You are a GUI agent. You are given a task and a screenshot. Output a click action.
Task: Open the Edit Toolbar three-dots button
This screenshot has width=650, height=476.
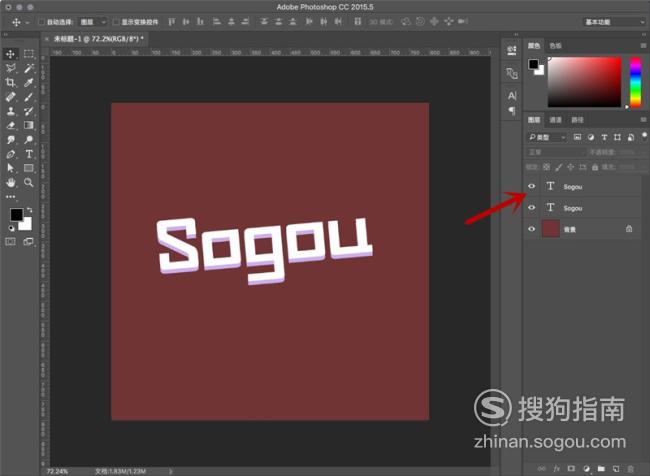coord(10,197)
